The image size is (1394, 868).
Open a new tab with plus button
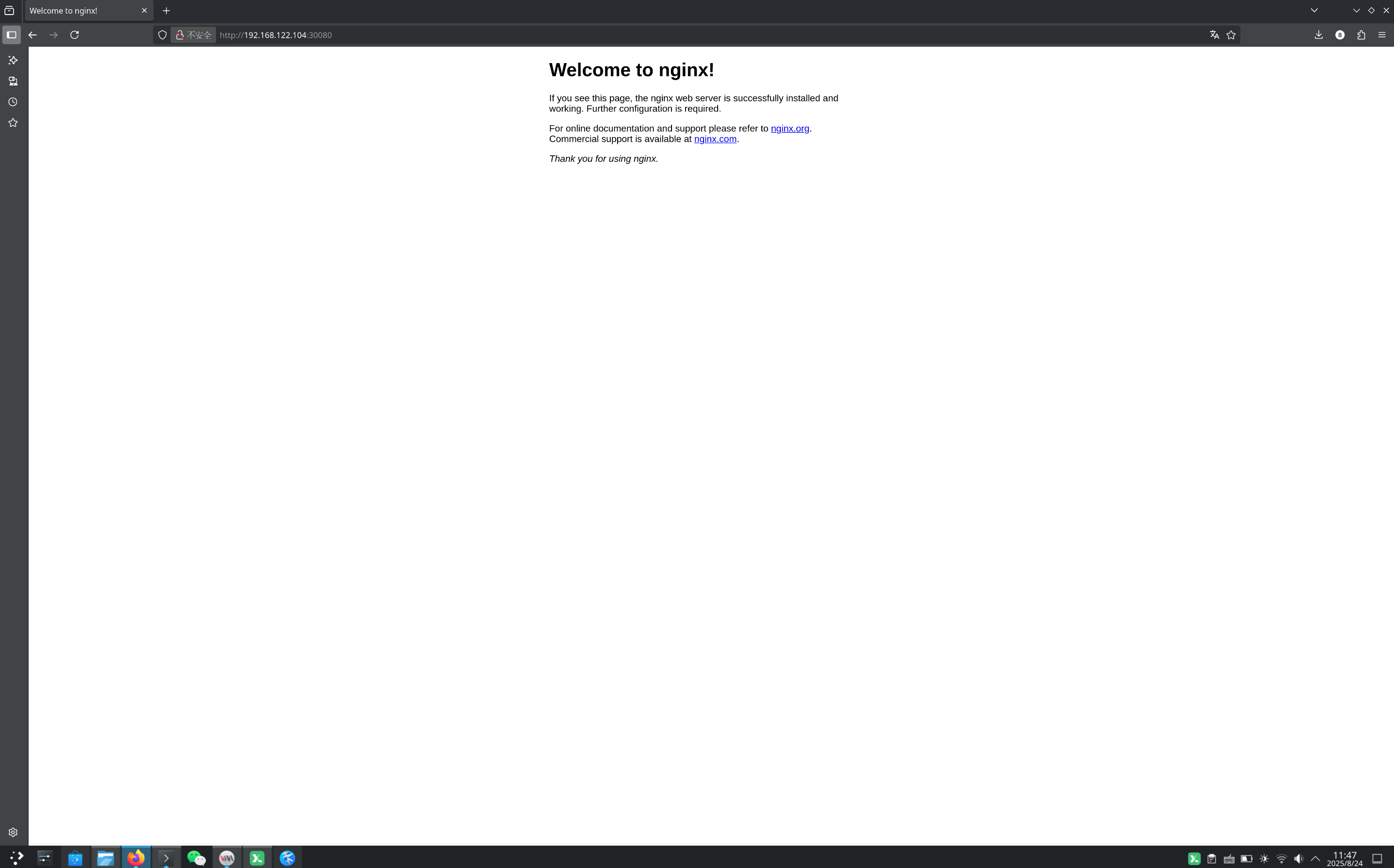[167, 10]
